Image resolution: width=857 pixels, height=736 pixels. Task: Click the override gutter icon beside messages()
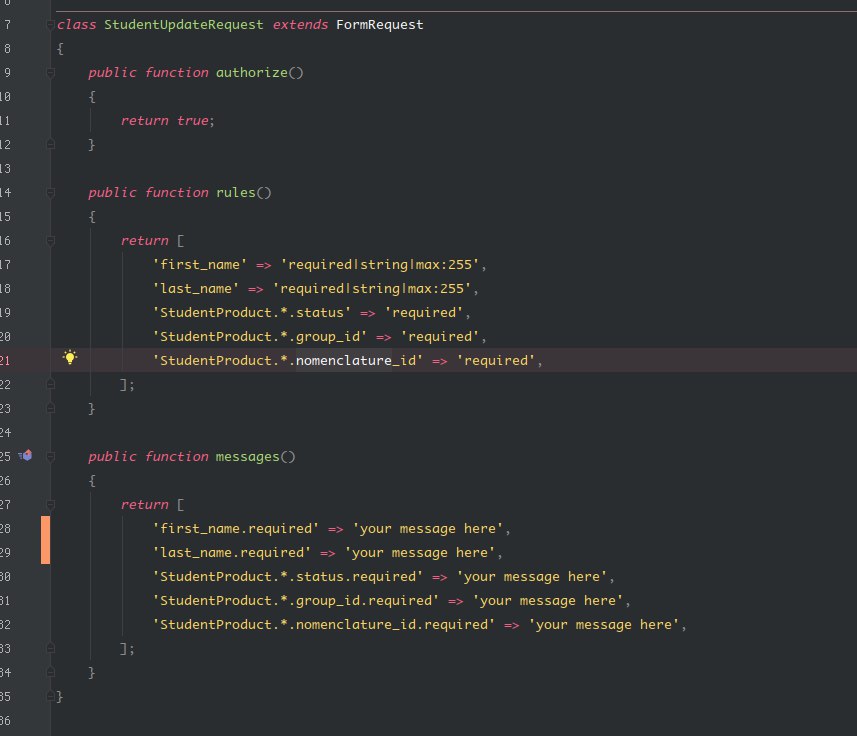25,455
